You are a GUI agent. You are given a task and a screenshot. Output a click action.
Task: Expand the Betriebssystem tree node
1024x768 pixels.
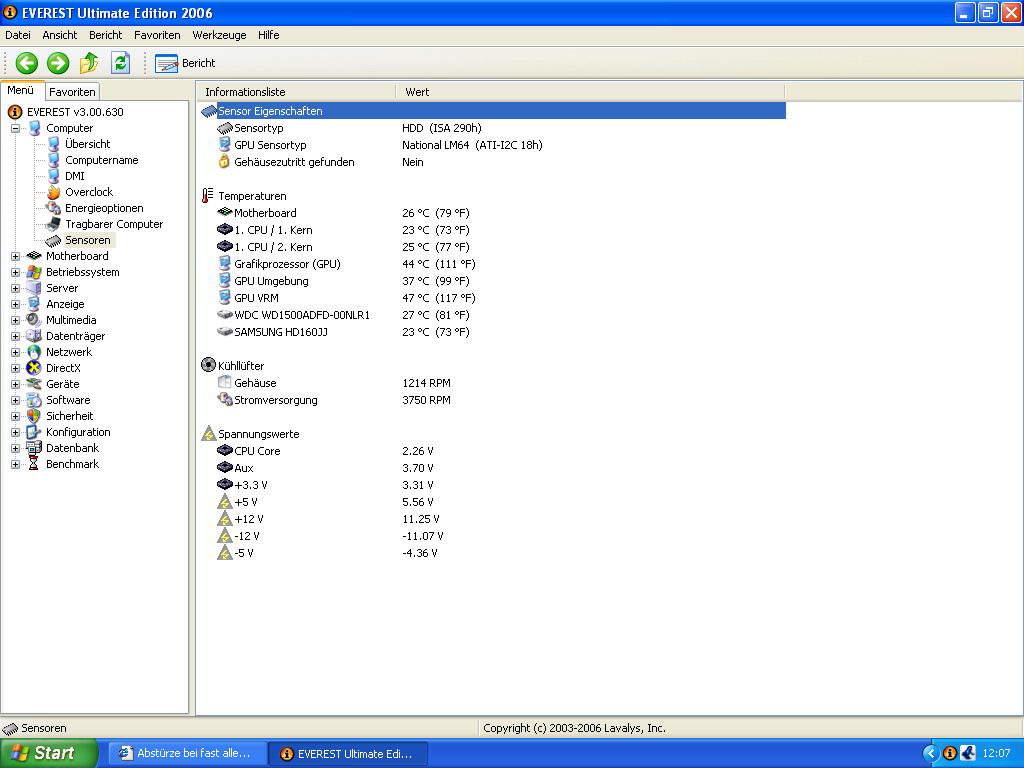click(16, 272)
